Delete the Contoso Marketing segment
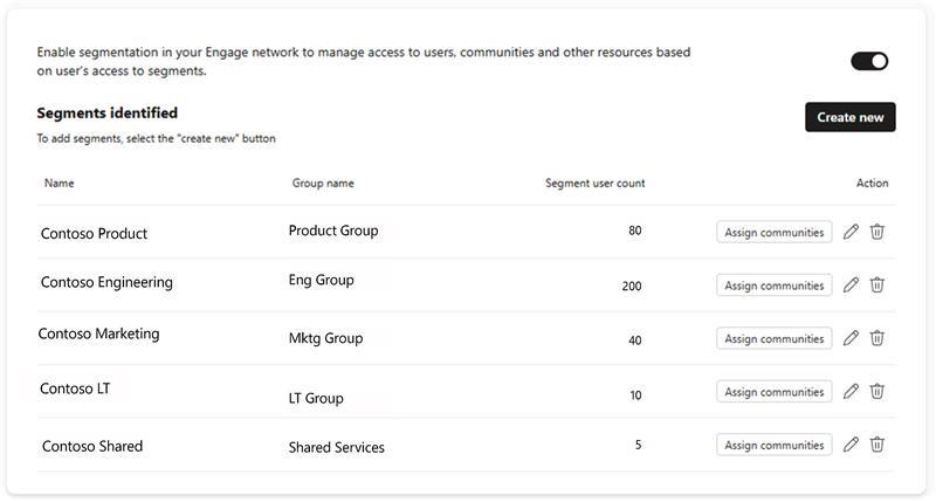The image size is (936, 501). pos(877,338)
